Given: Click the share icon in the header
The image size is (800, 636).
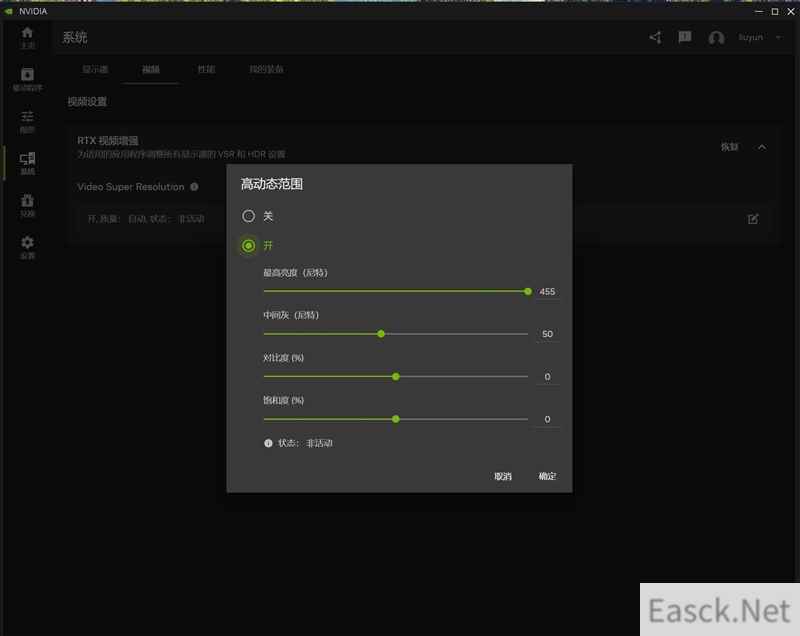Looking at the screenshot, I should click(656, 37).
